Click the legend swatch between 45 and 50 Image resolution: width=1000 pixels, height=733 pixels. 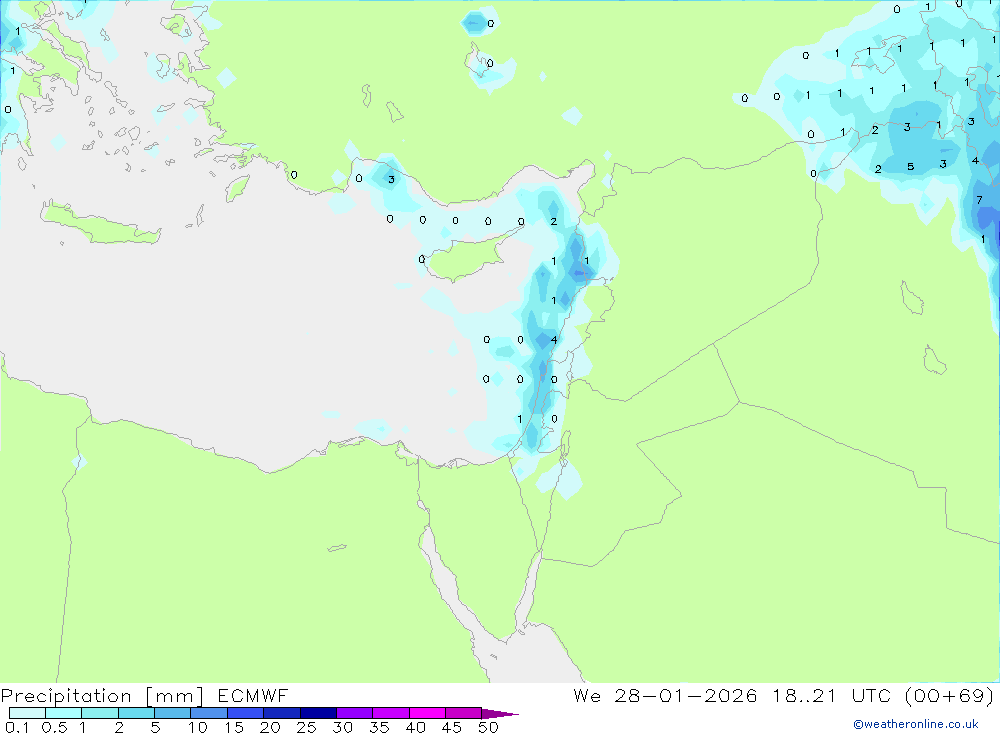(463, 713)
